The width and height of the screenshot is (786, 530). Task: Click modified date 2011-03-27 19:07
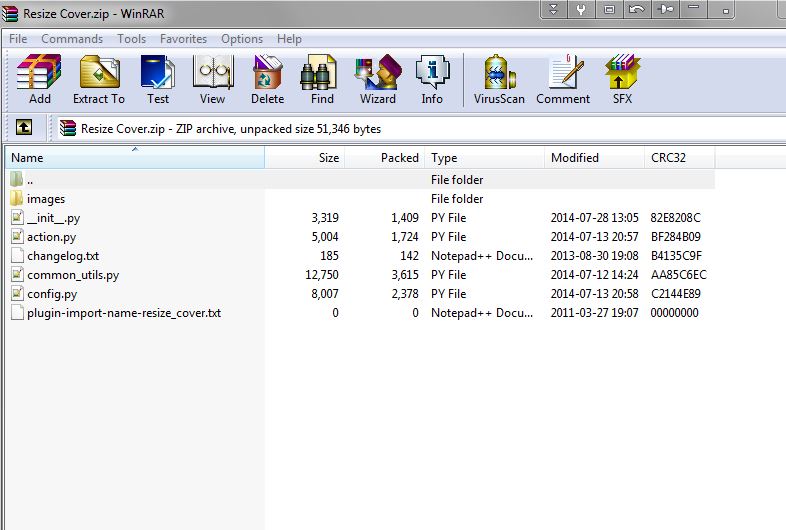(595, 313)
